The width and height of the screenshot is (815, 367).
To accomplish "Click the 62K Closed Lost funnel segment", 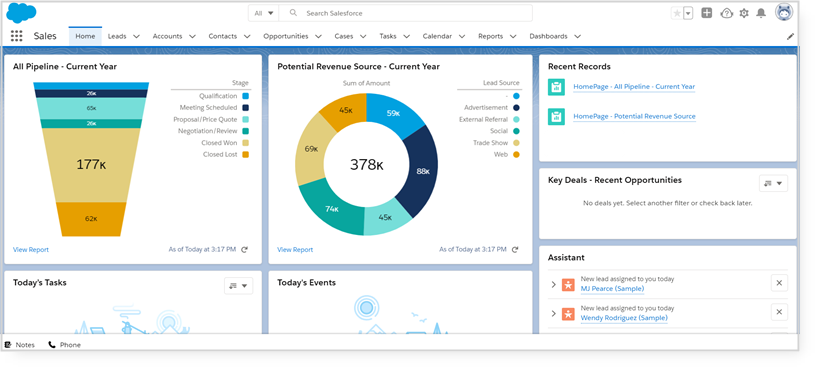I will coord(91,219).
